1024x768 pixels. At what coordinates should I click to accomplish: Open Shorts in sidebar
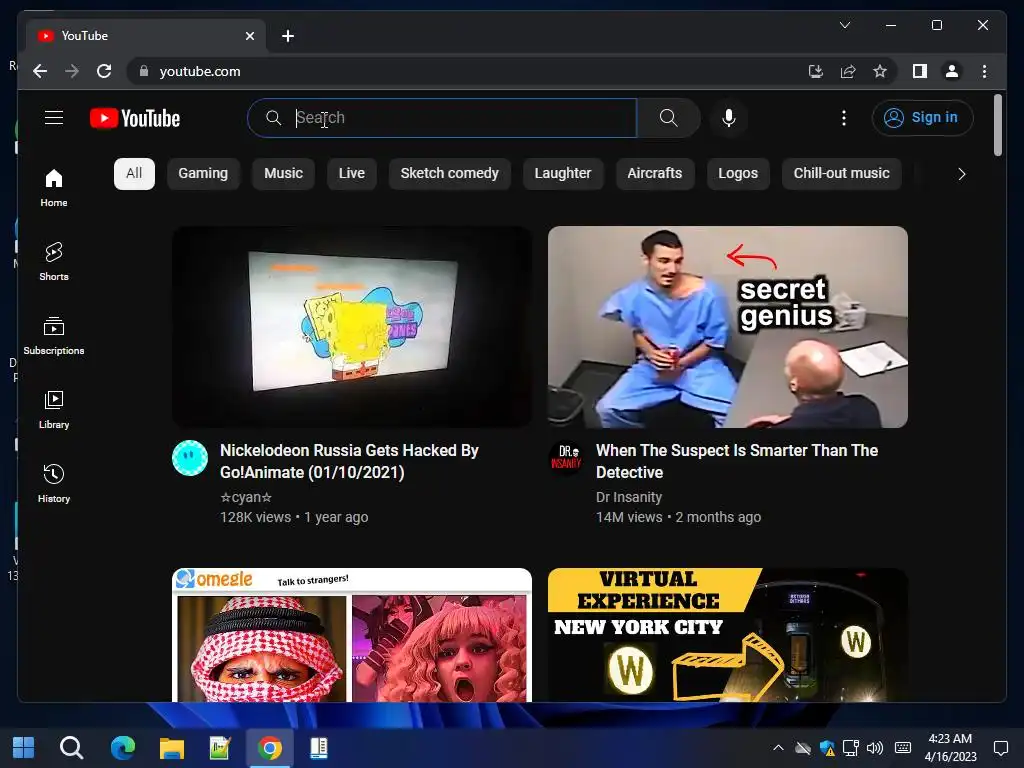click(54, 262)
